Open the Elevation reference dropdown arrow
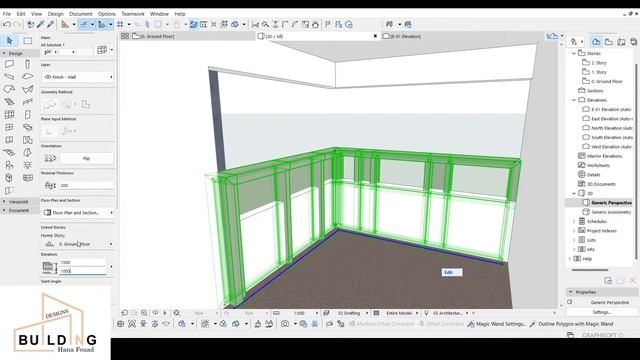Image resolution: width=640 pixels, height=360 pixels. point(111,267)
